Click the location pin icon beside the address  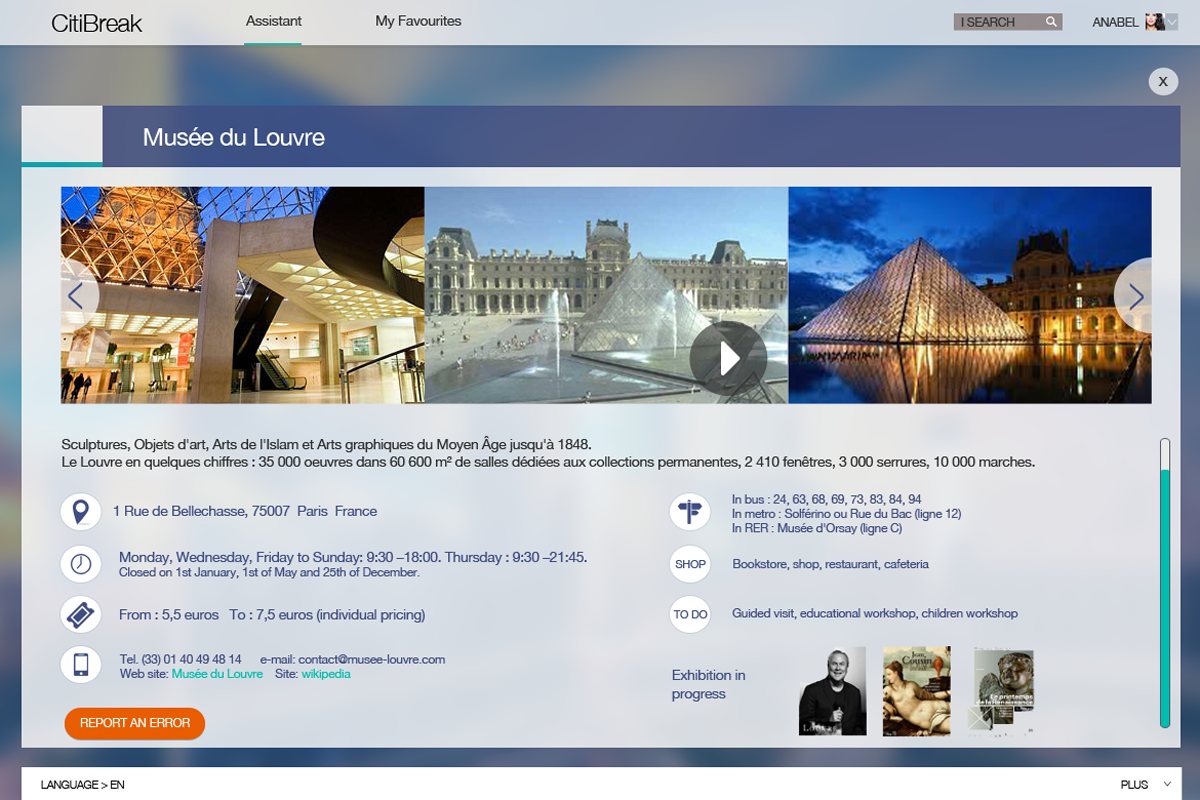point(80,512)
